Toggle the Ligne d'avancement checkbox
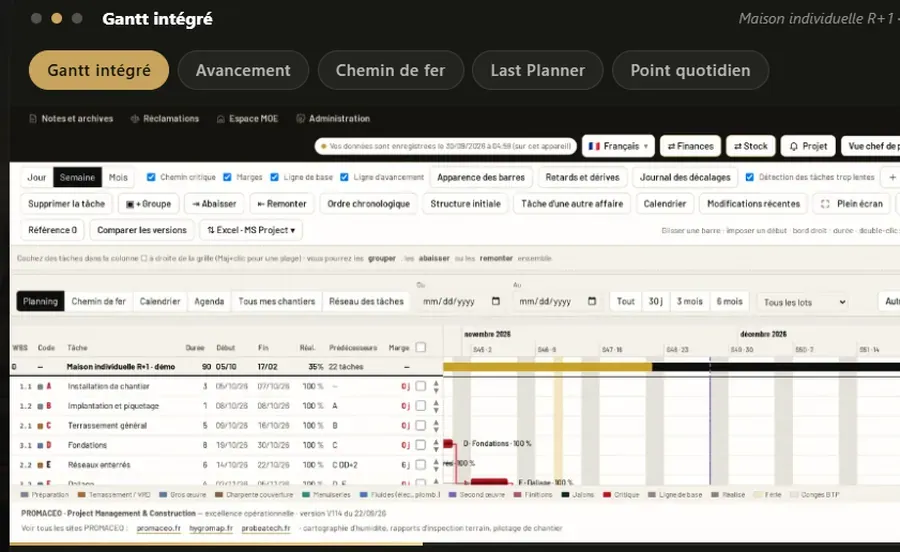Screen dimensions: 900x552 click(344, 177)
